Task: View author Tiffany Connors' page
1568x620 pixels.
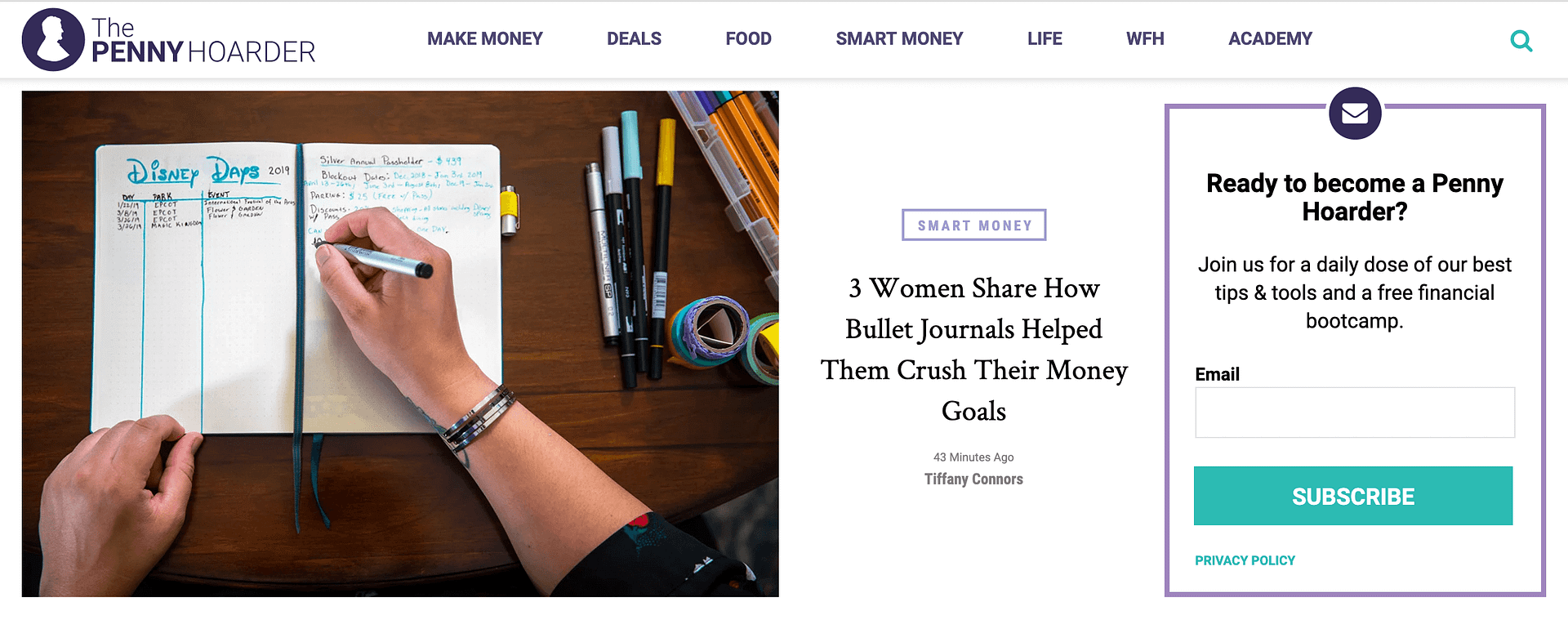Action: (973, 479)
